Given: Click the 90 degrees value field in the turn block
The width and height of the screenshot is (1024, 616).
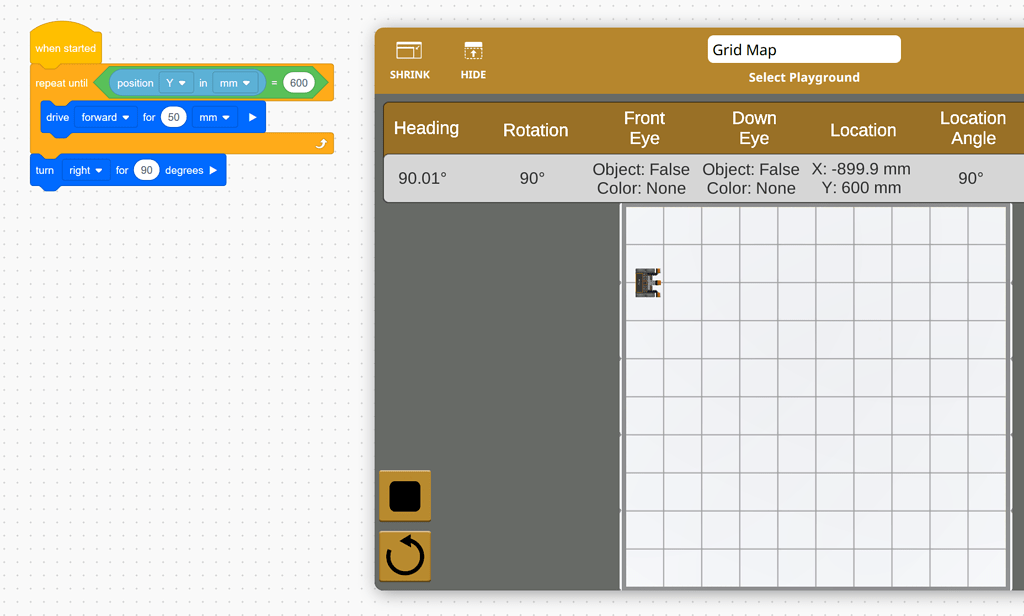Looking at the screenshot, I should point(146,170).
